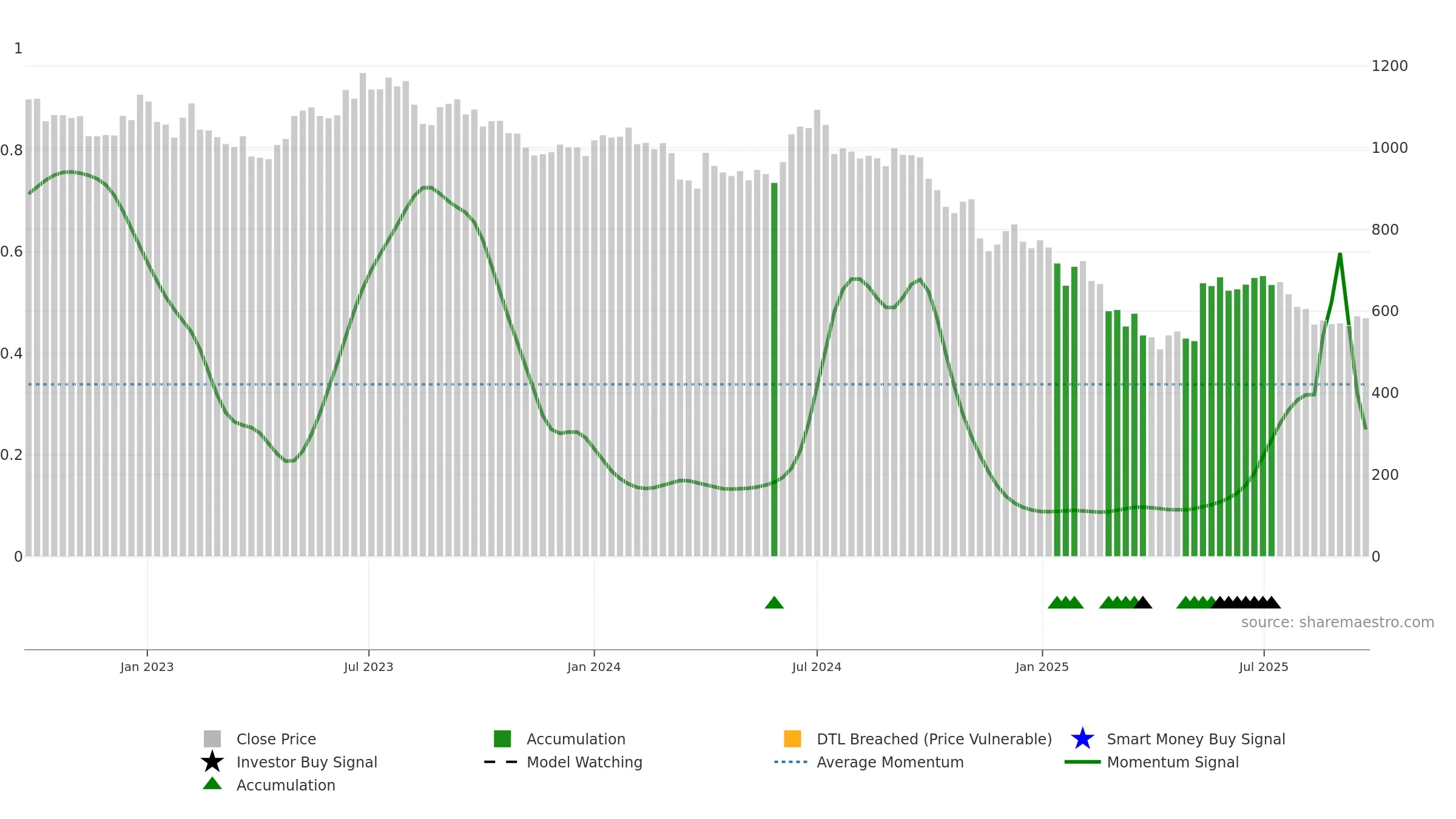Toggle the Momentum Signal legend label
This screenshot has height=819, width=1456.
coord(1173,762)
